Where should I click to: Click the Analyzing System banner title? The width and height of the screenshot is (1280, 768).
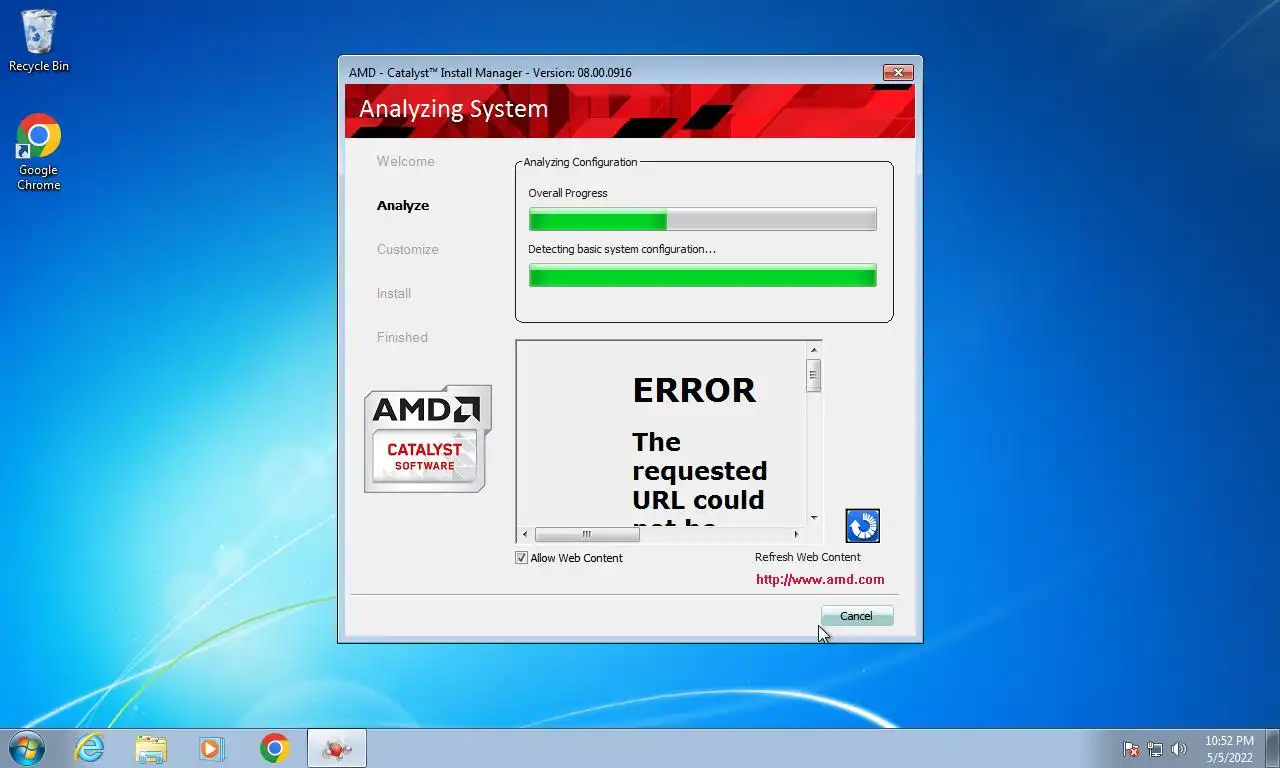(x=453, y=109)
